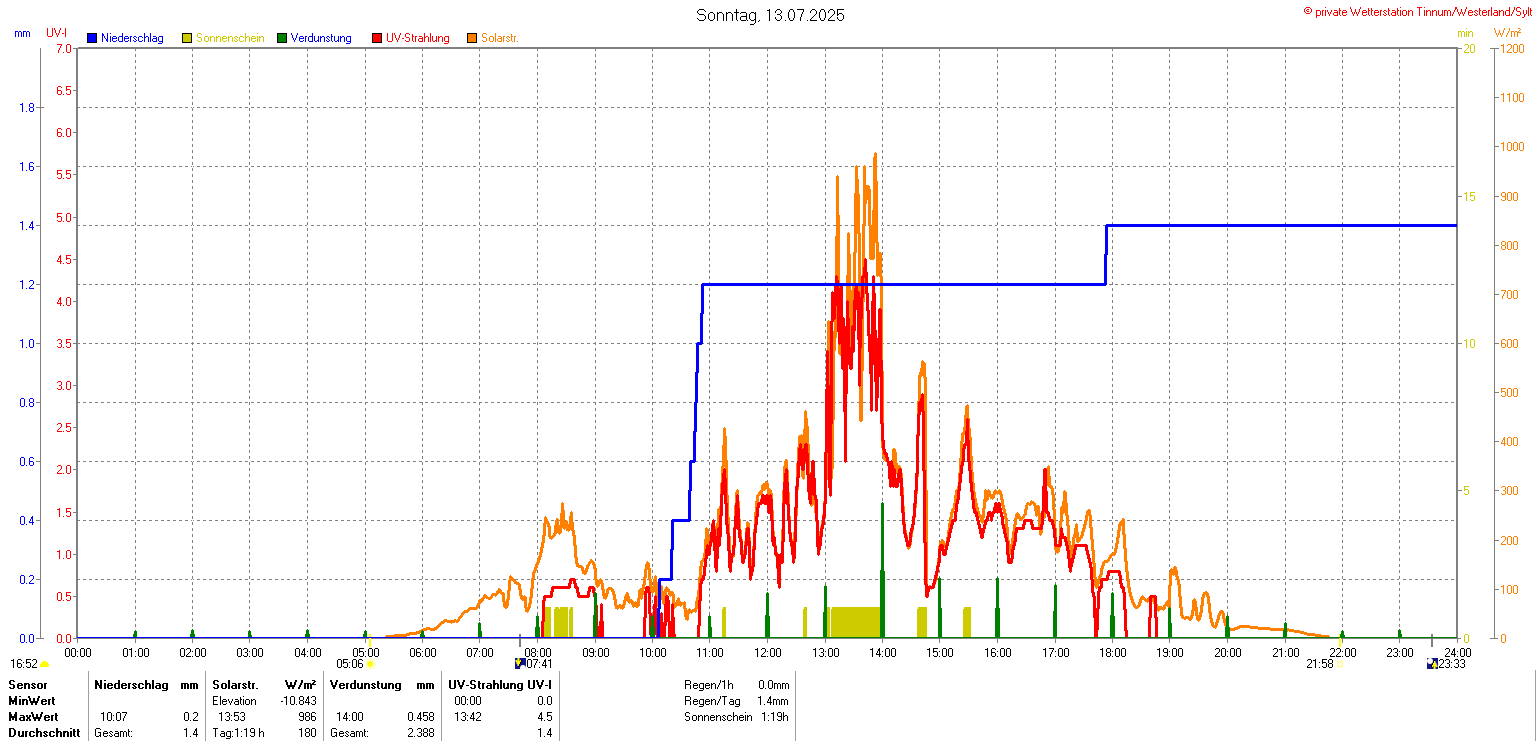The width and height of the screenshot is (1536, 741).
Task: Select the UV-Strahlung legend label
Action: pos(417,38)
